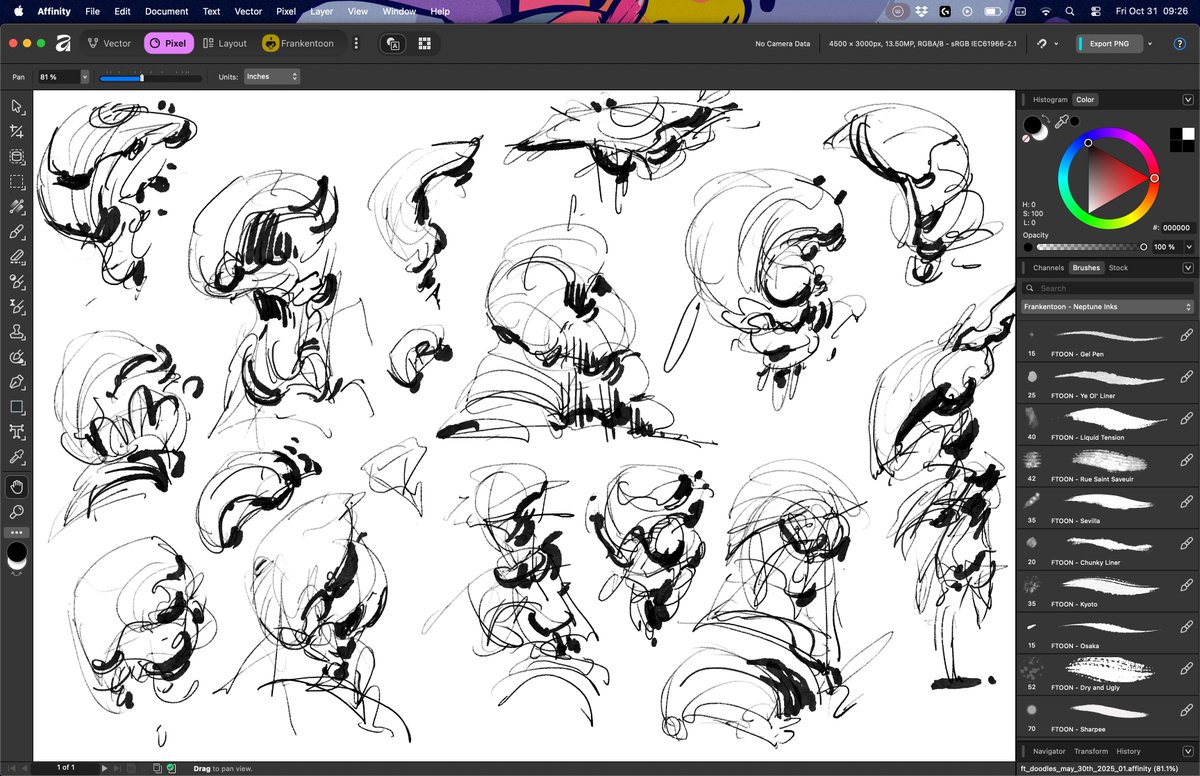Open the Layer menu

coord(322,11)
